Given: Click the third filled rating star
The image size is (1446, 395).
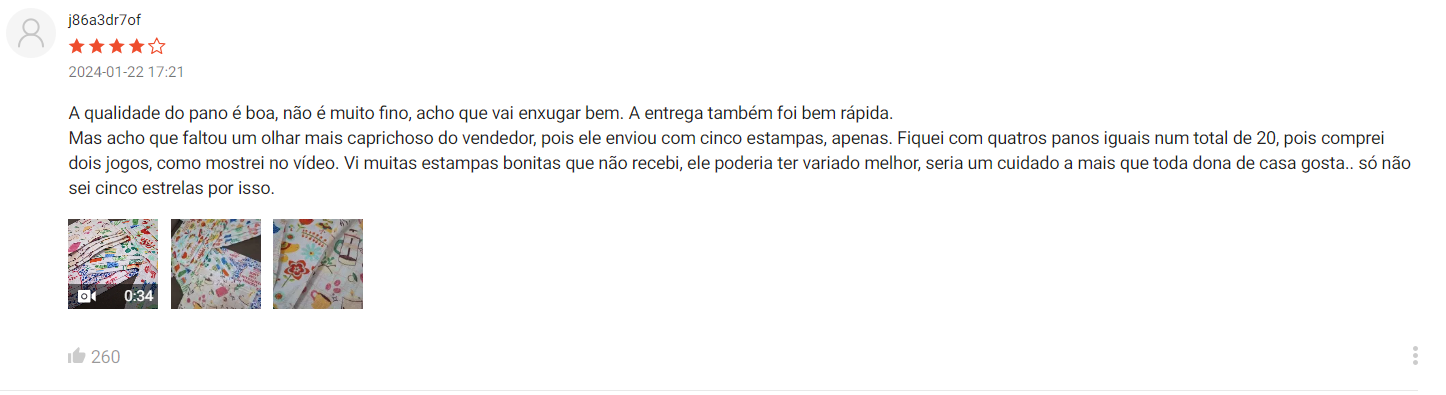Looking at the screenshot, I should 117,46.
